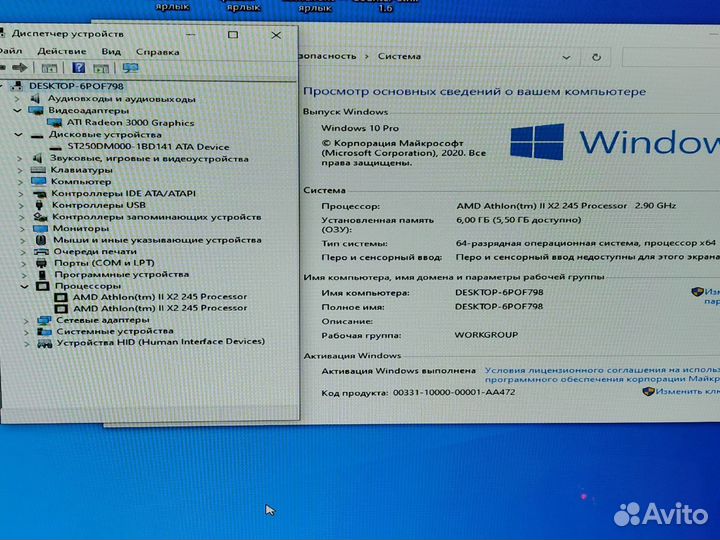Click the show/hide console tree toolbar icon
Viewport: 720px width, 540px height.
pyautogui.click(x=49, y=68)
